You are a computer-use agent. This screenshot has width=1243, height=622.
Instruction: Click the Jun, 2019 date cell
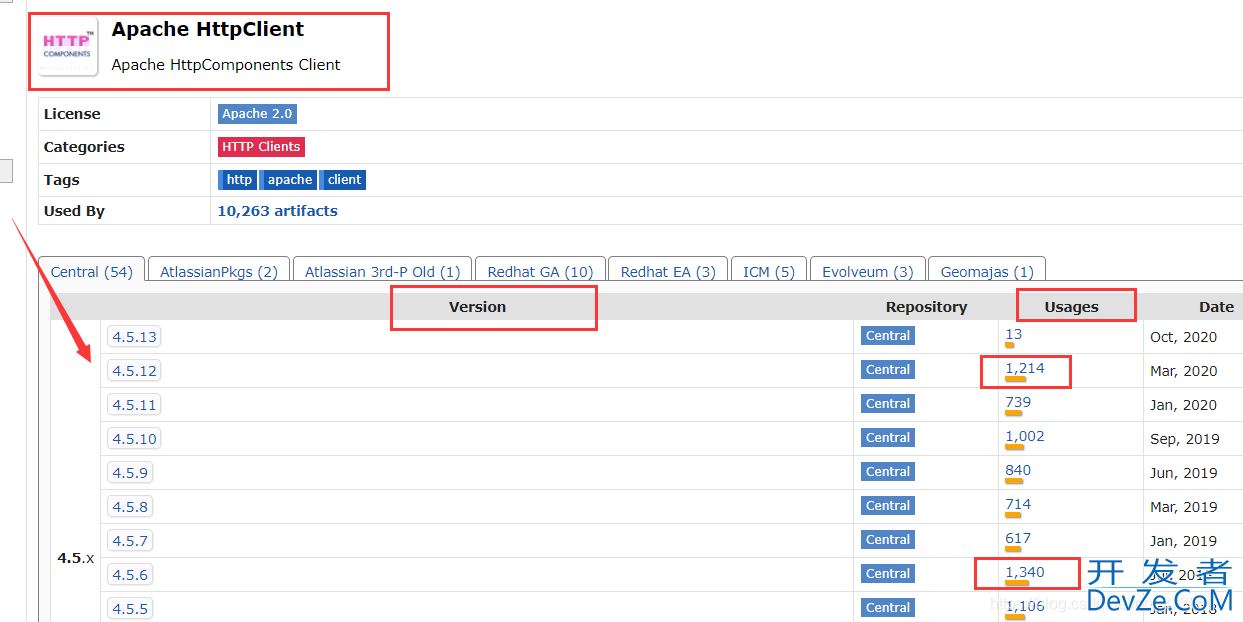[1183, 473]
